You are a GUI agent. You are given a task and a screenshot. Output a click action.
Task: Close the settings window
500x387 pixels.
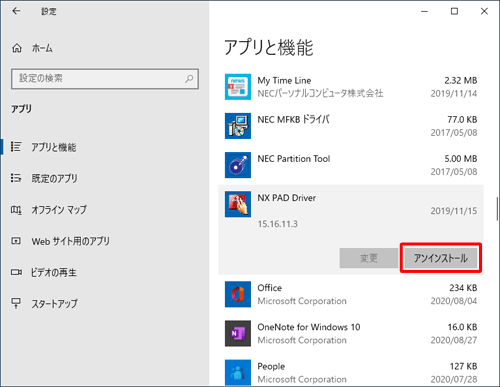pyautogui.click(x=484, y=11)
